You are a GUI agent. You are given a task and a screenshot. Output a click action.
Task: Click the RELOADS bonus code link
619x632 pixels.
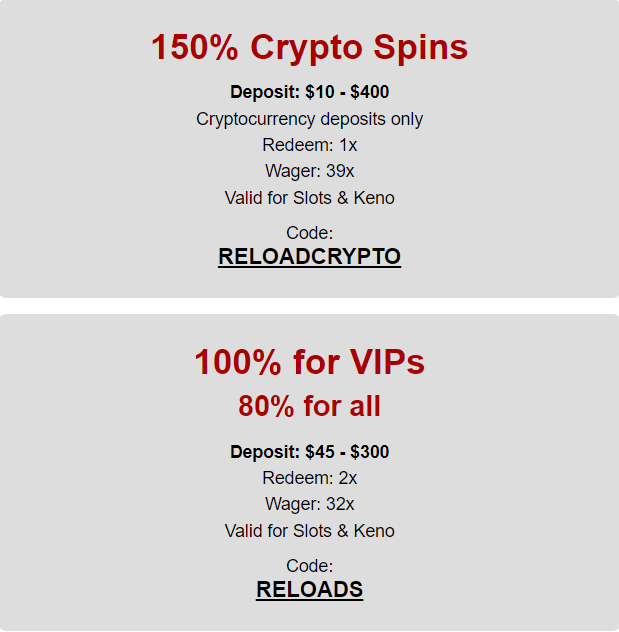[310, 589]
